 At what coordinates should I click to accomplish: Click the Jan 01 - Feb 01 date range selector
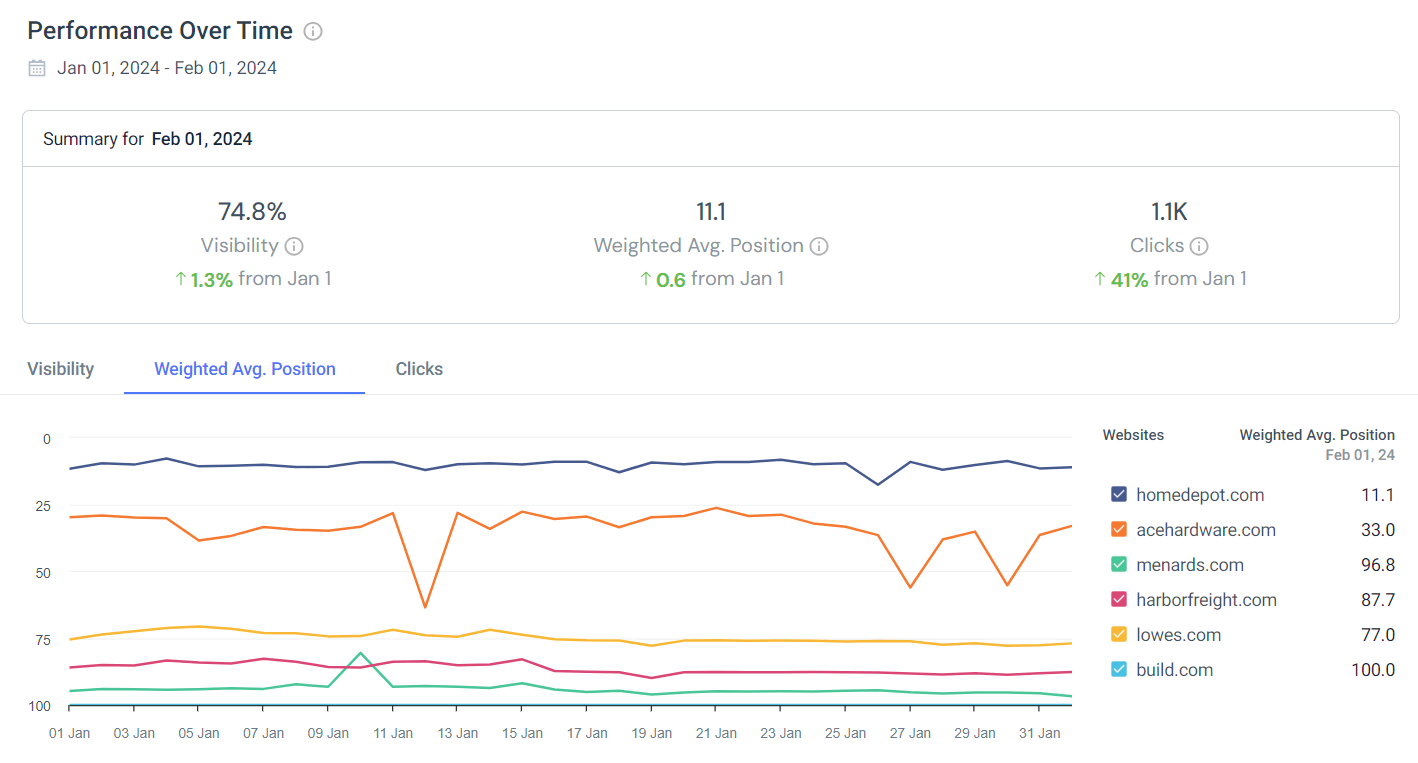coord(167,67)
